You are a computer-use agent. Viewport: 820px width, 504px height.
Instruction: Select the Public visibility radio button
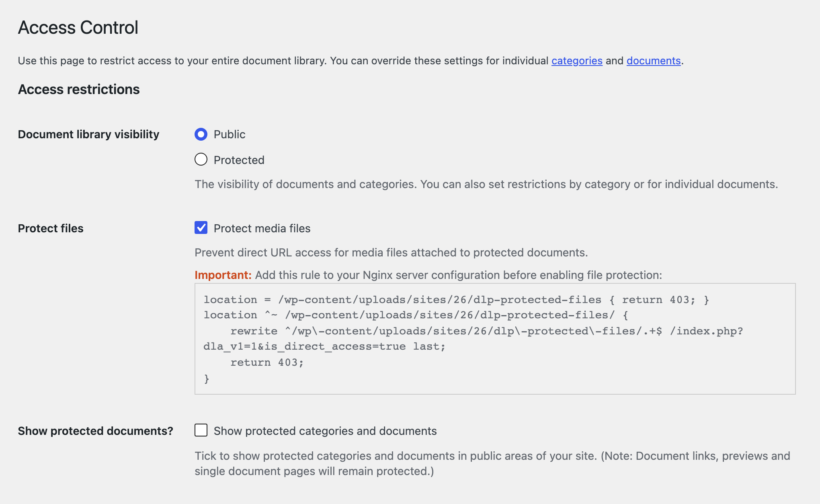pyautogui.click(x=201, y=134)
